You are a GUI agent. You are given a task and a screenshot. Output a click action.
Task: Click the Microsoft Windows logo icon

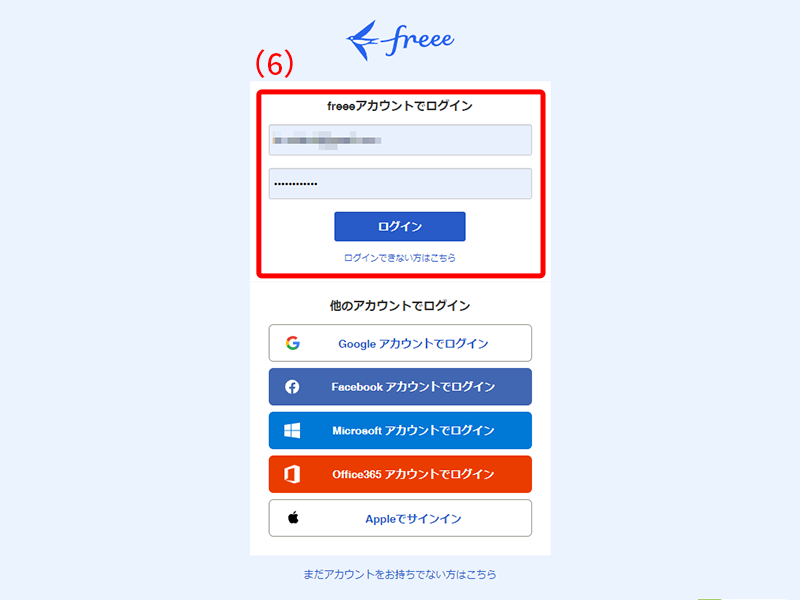[292, 431]
